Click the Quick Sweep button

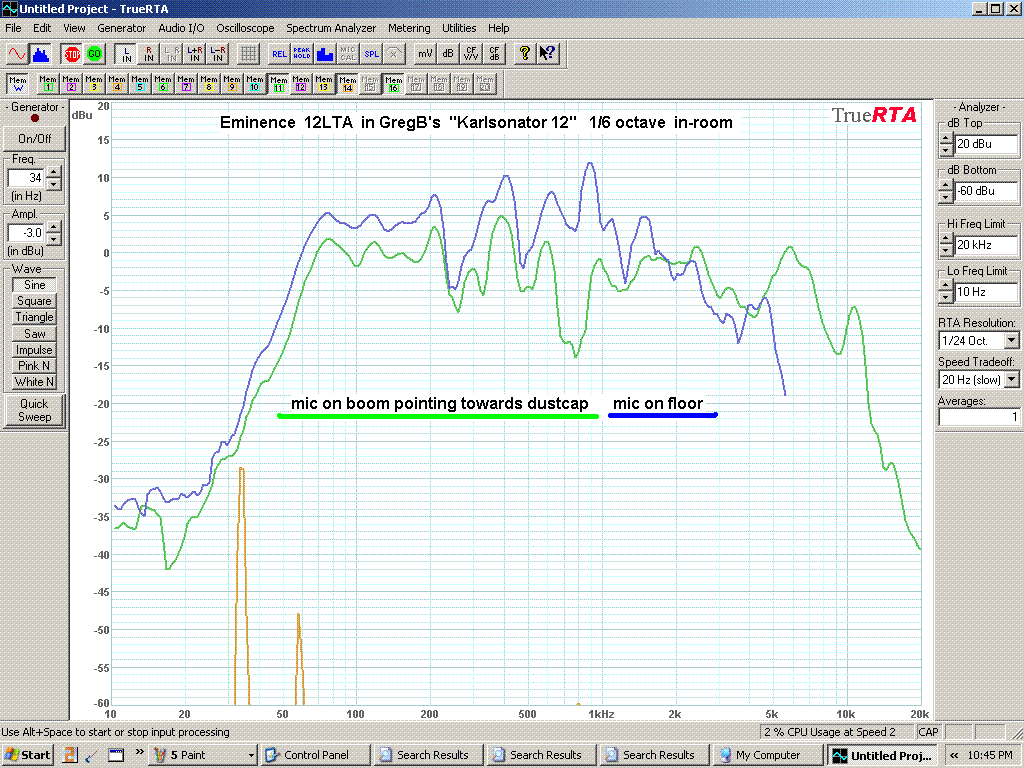click(x=35, y=410)
